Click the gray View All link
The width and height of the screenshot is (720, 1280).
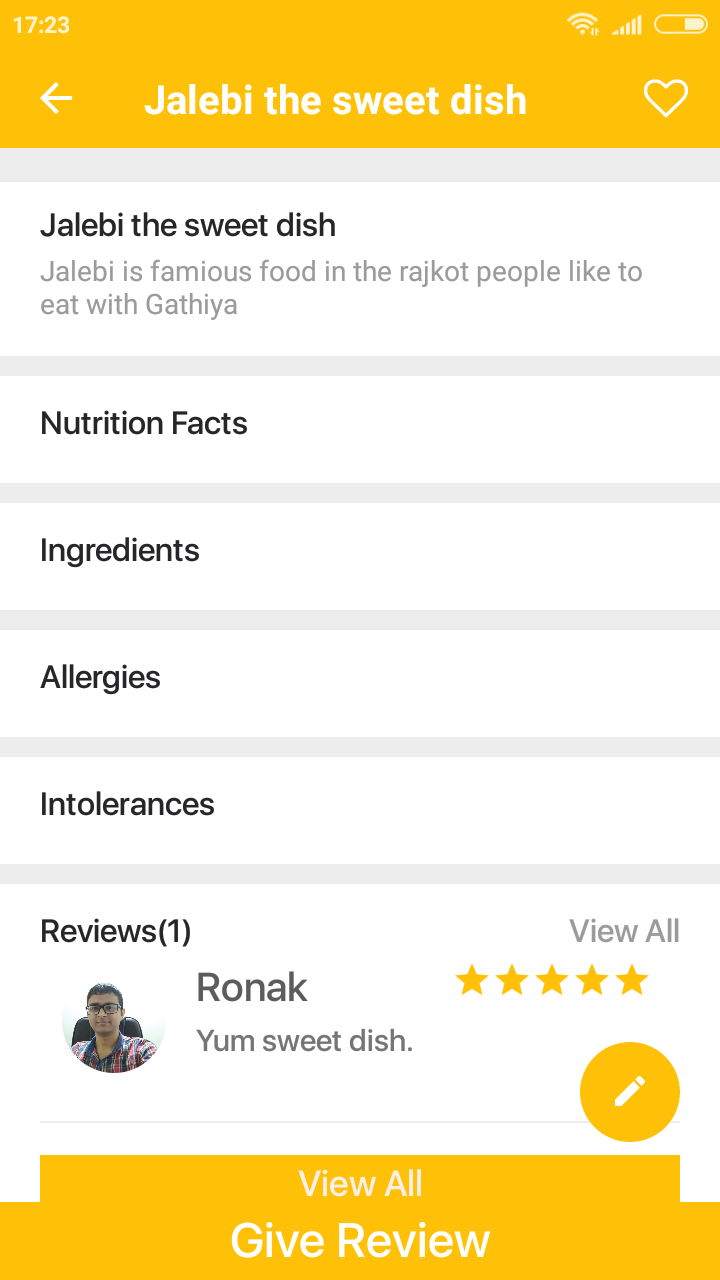click(624, 932)
